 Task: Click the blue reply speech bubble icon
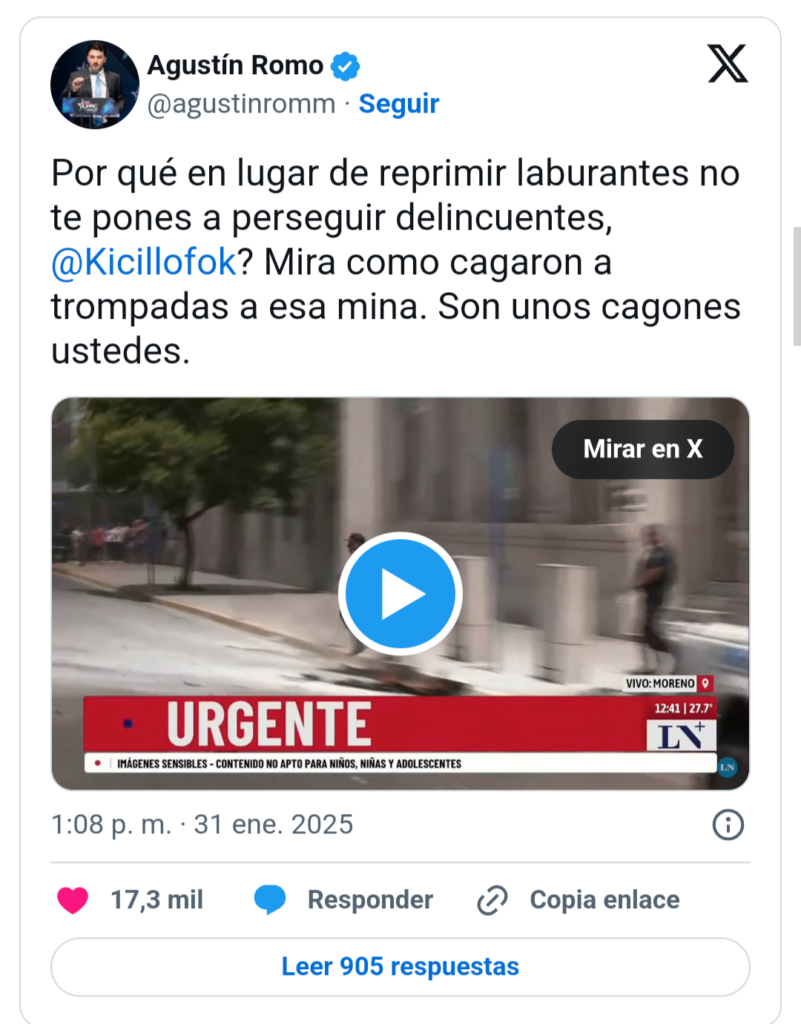click(x=270, y=900)
